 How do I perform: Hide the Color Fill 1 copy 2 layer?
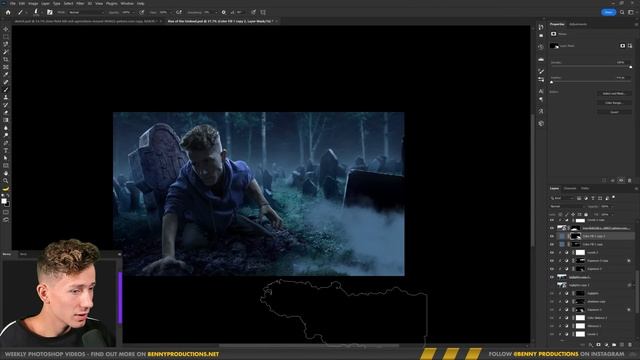[x=552, y=236]
